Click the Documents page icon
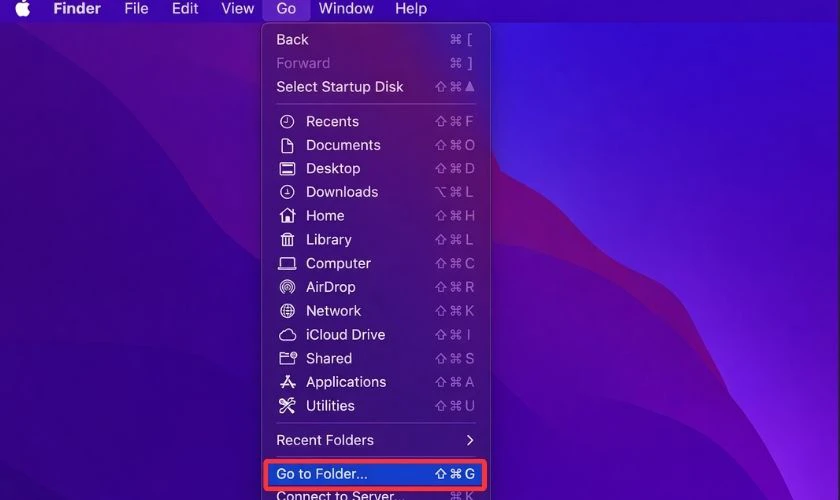 coord(287,145)
